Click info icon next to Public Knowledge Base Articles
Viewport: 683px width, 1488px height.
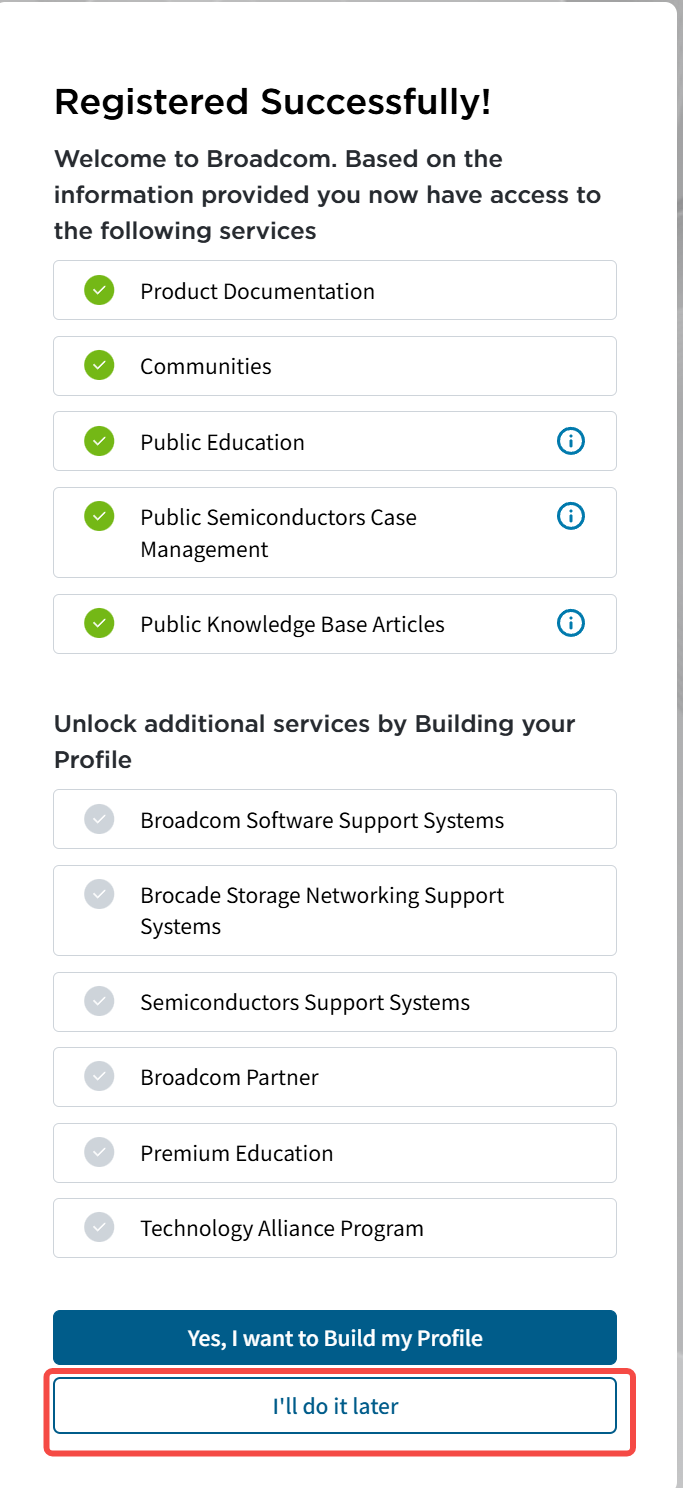click(x=570, y=623)
